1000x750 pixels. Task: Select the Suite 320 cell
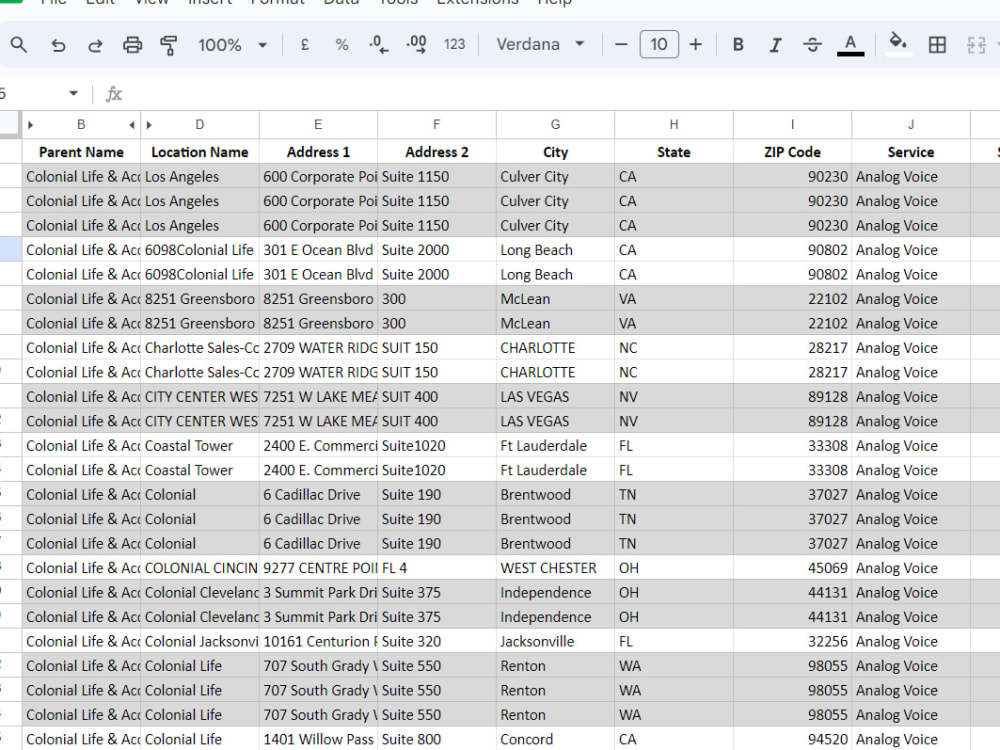tap(437, 641)
